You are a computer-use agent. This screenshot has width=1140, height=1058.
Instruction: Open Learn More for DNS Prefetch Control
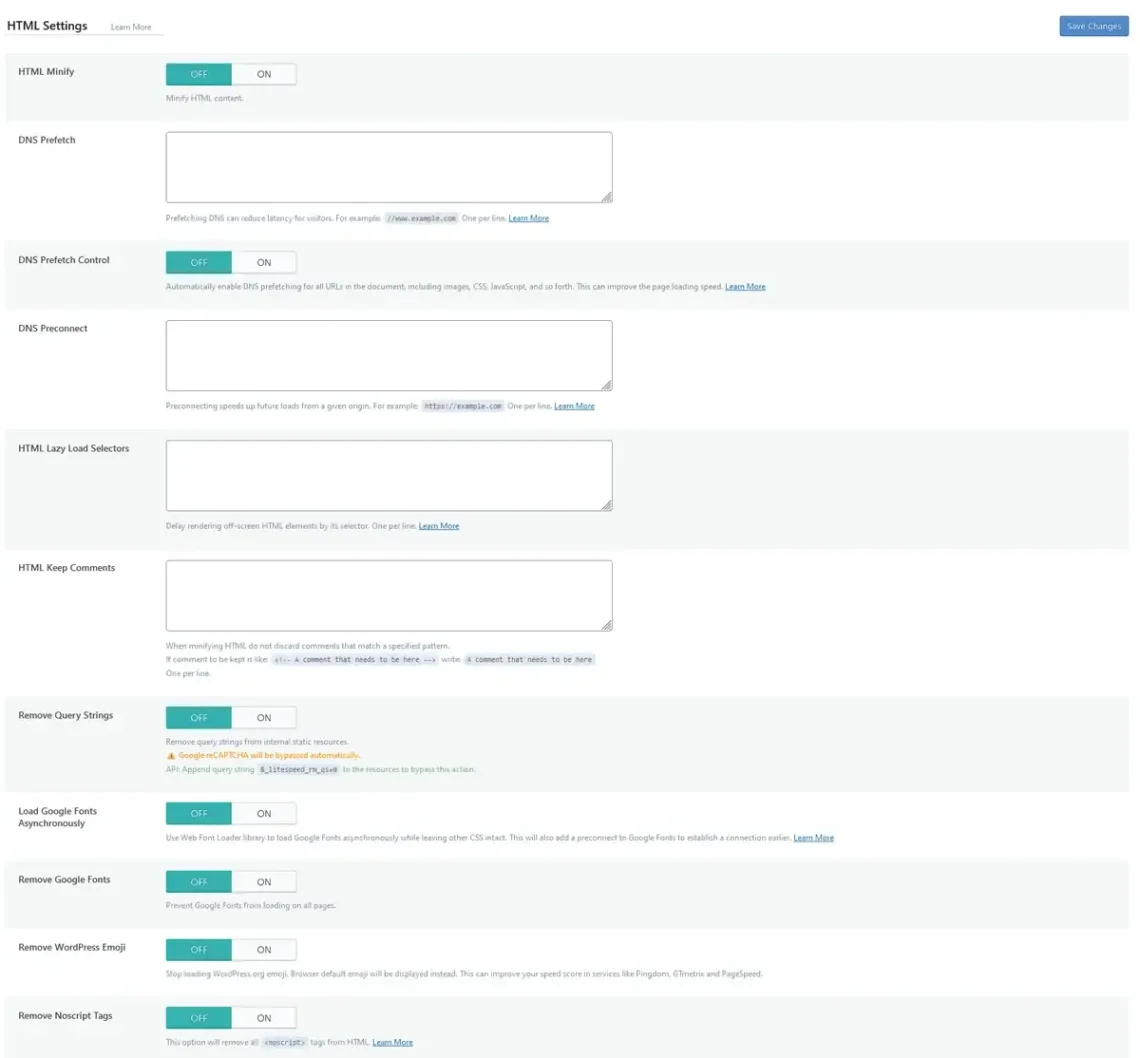[745, 286]
